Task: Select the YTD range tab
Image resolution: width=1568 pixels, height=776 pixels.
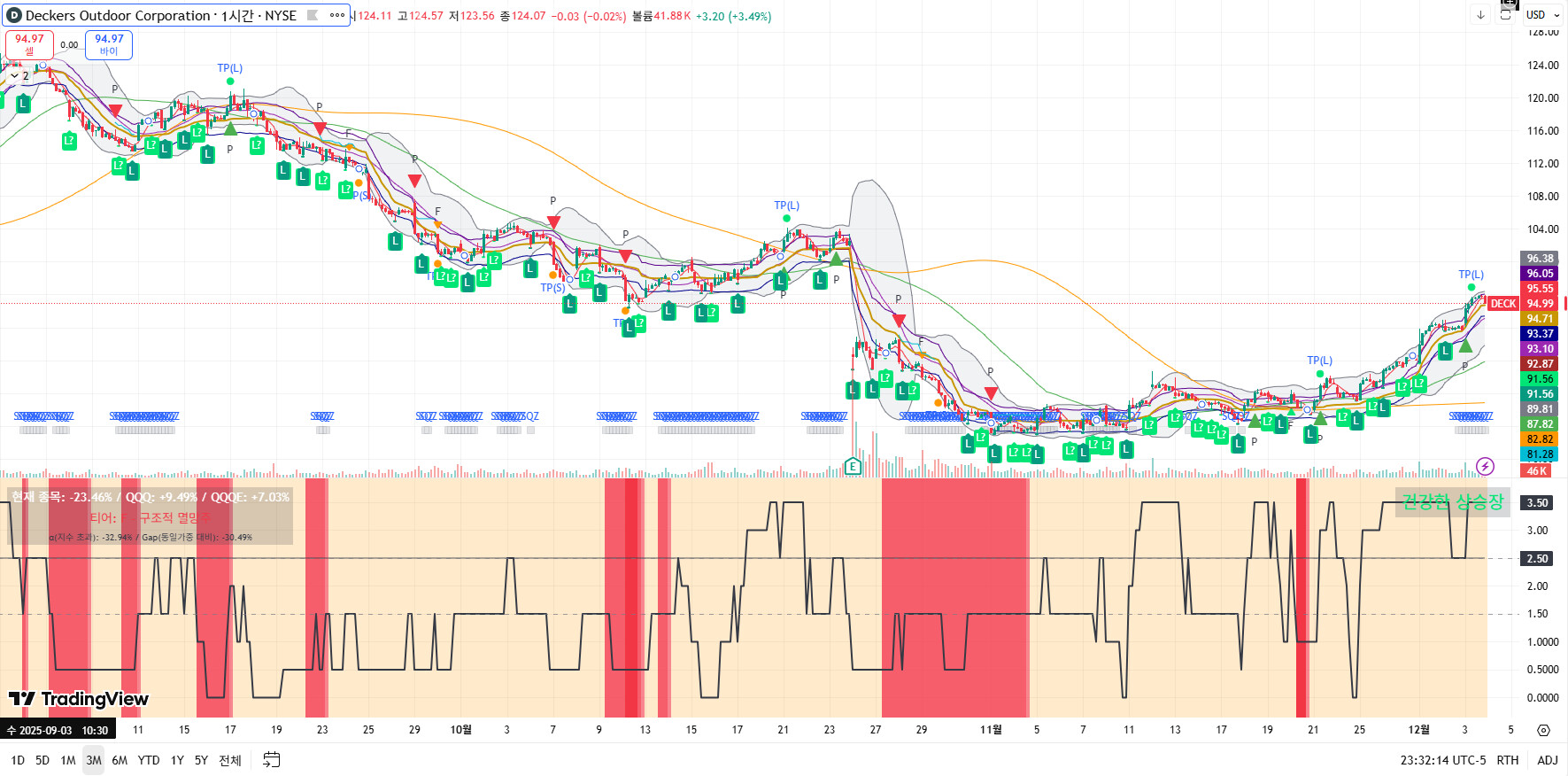Action: (x=149, y=760)
